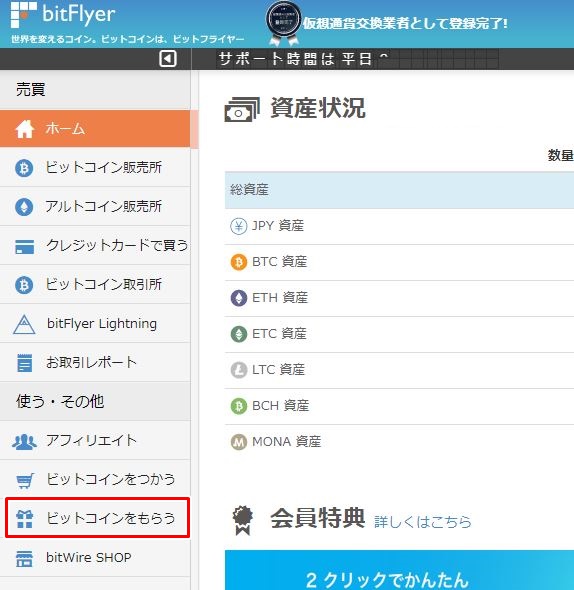This screenshot has height=590, width=574.
Task: Click the 2クリックでかんたん banner
Action: pyautogui.click(x=399, y=570)
